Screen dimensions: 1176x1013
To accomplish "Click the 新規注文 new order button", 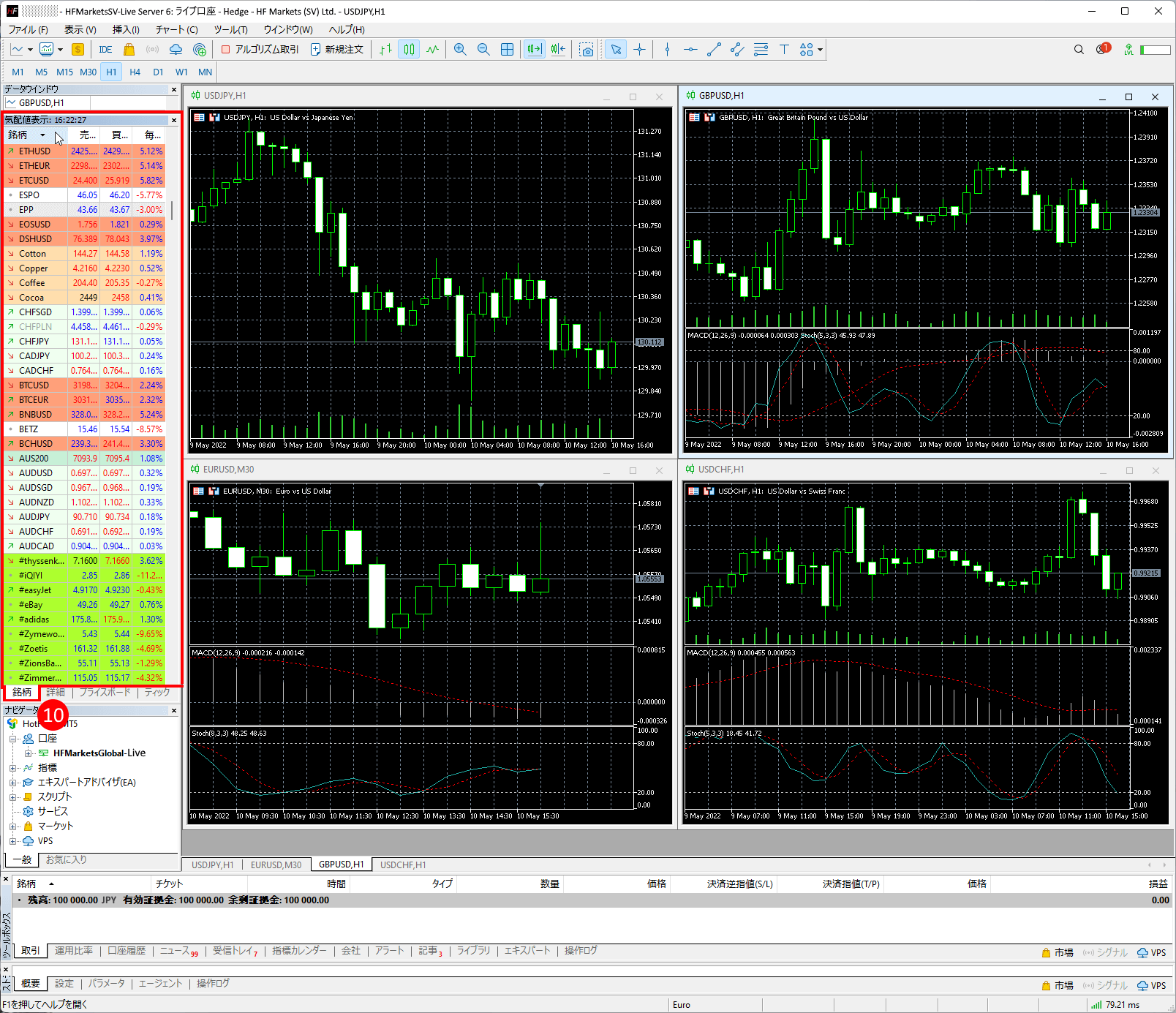I will tap(337, 50).
